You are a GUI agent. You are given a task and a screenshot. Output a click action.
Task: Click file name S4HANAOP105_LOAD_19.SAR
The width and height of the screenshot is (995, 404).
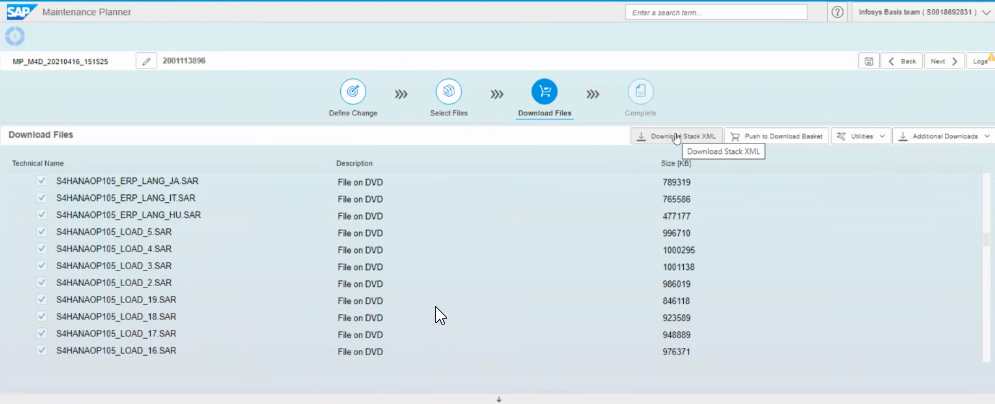[116, 299]
